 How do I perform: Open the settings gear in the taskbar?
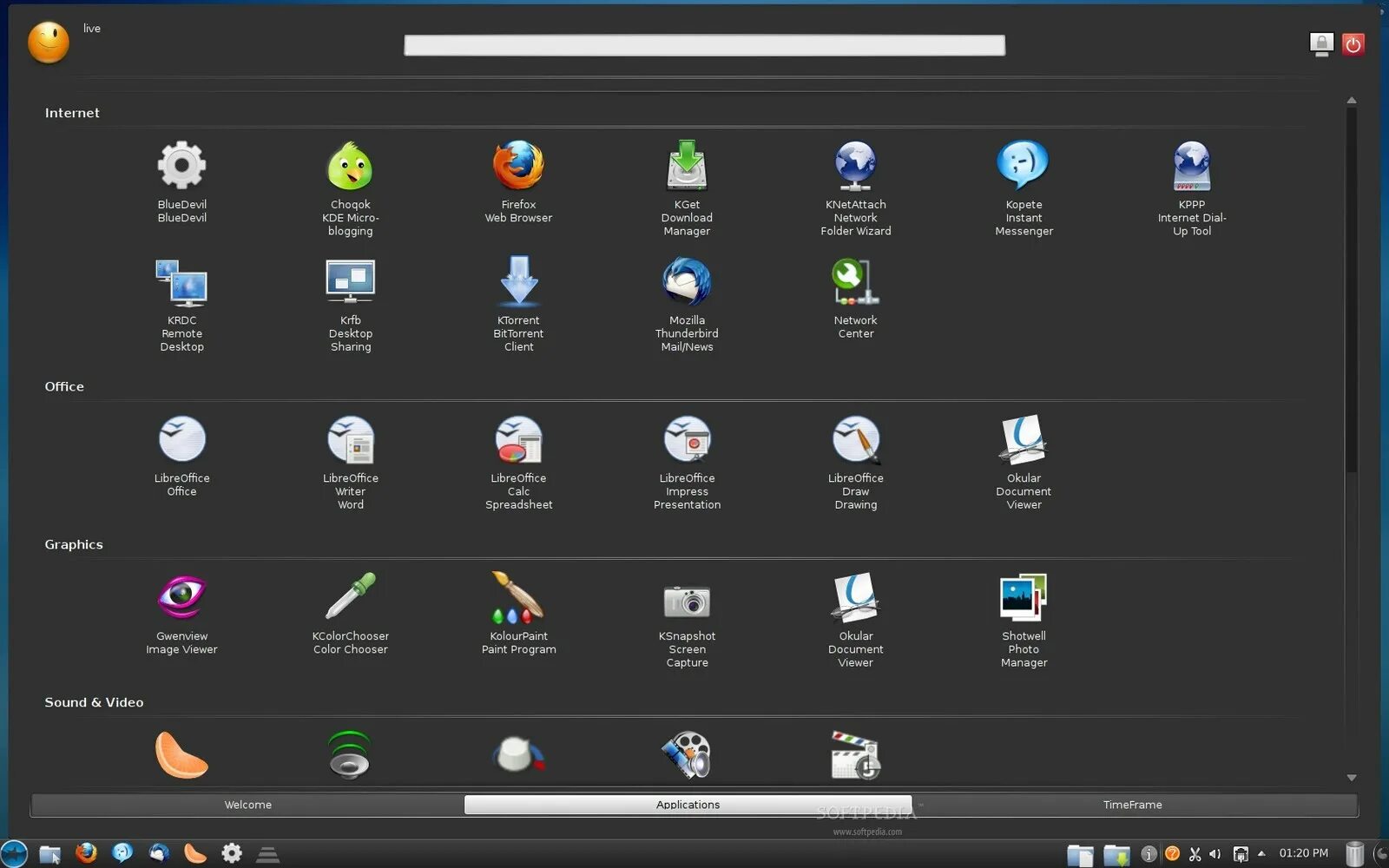point(232,853)
